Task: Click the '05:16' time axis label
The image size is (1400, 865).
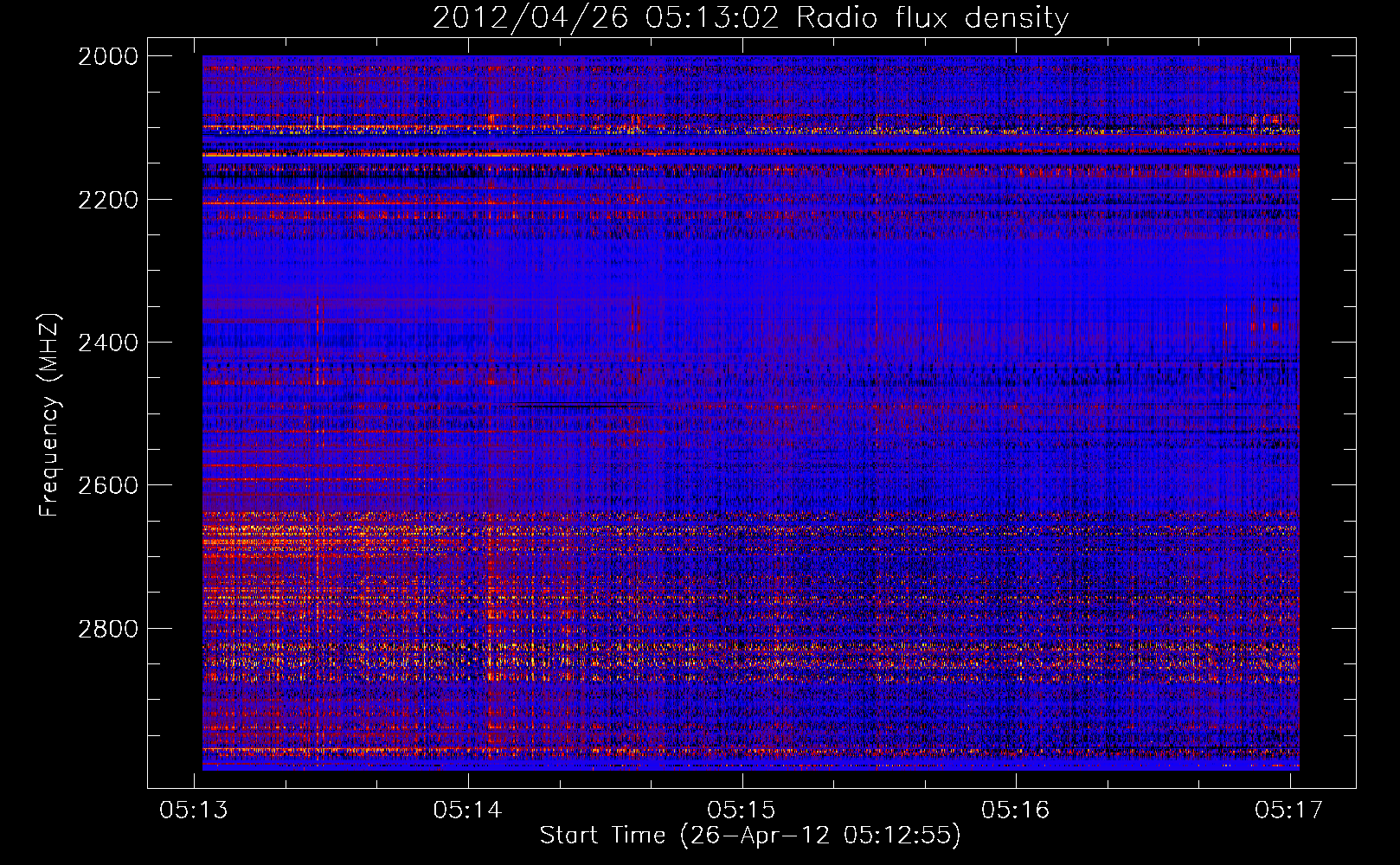Action: click(x=1015, y=810)
